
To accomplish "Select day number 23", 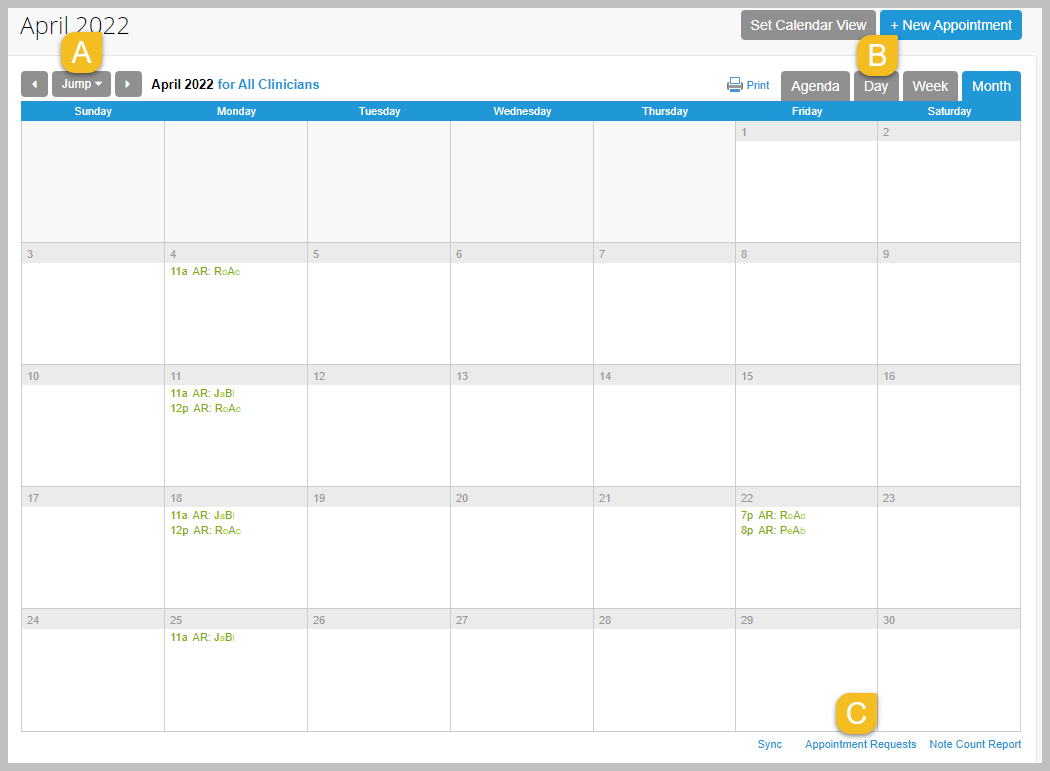I will point(889,498).
